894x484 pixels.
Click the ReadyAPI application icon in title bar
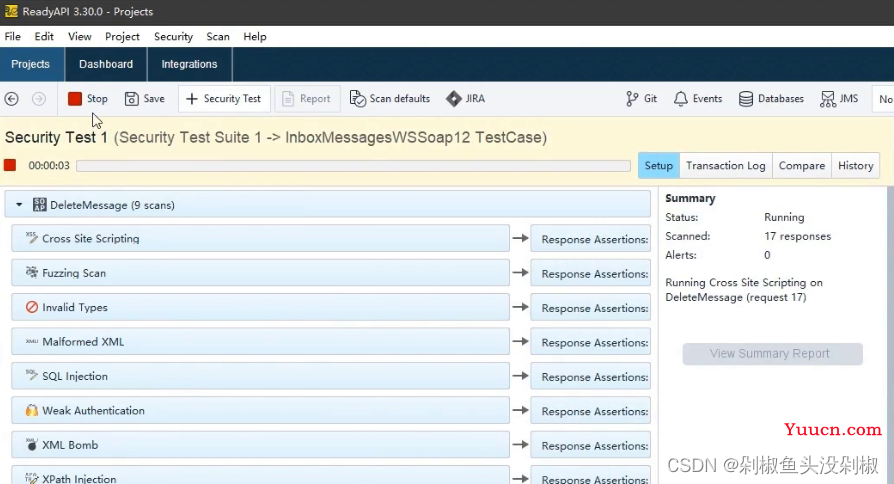tap(11, 11)
